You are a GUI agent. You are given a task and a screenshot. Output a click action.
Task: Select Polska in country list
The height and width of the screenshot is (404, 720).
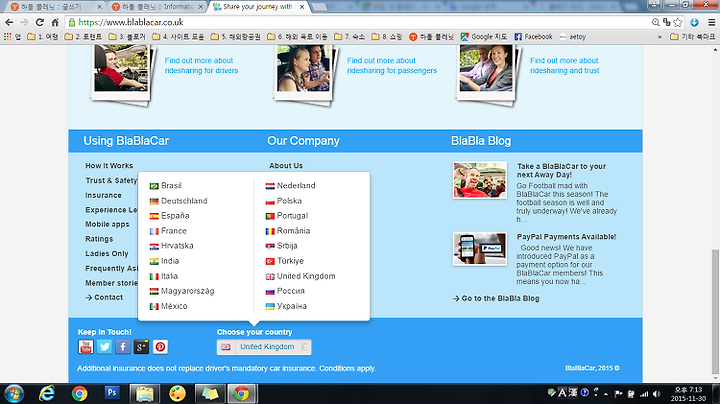283,201
